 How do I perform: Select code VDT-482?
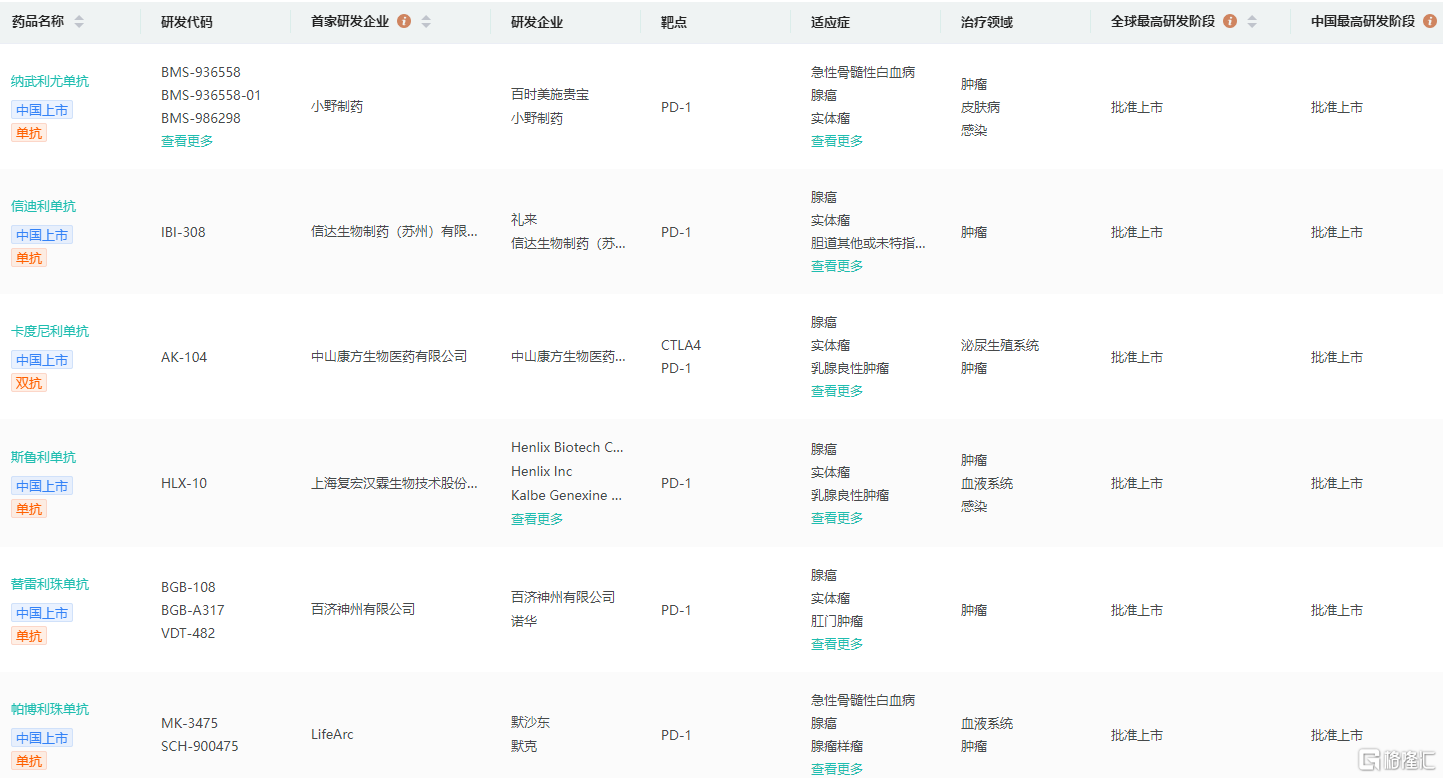pos(188,633)
